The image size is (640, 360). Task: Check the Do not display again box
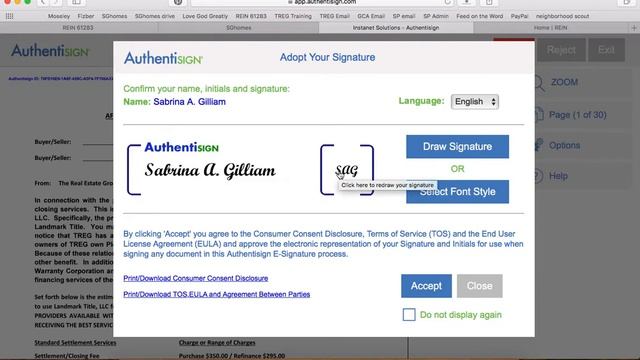[409, 315]
